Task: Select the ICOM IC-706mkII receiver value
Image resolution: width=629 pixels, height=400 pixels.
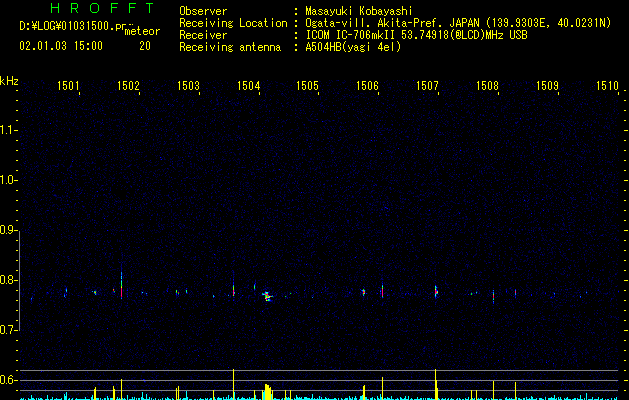Action: (x=416, y=35)
